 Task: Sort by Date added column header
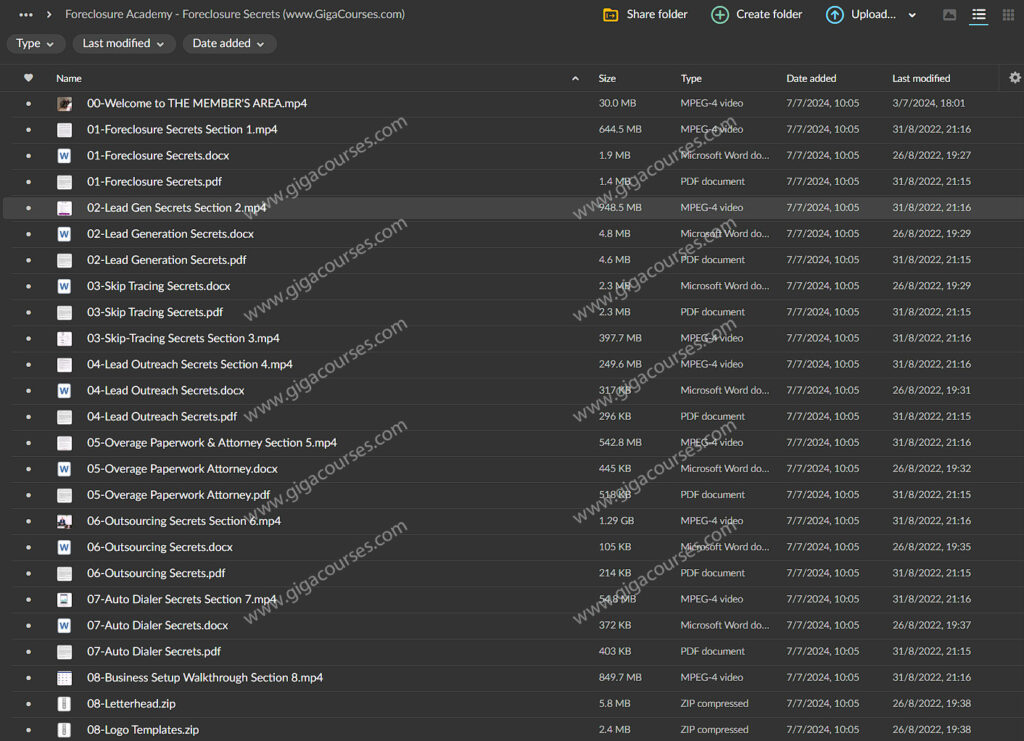811,78
